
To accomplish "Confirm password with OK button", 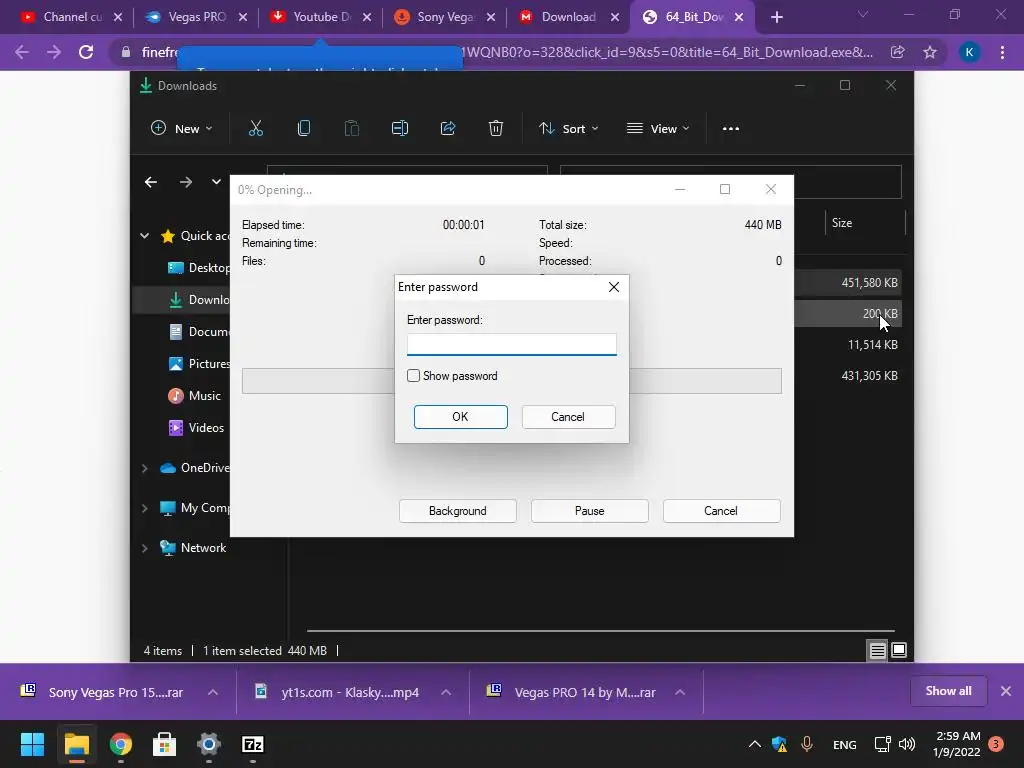I will 460,417.
